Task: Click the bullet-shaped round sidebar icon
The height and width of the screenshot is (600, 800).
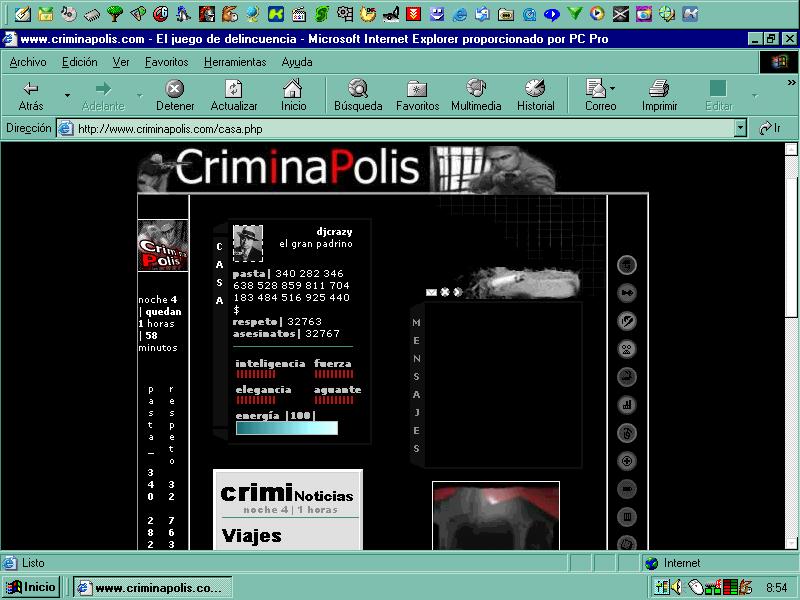Action: click(x=627, y=489)
